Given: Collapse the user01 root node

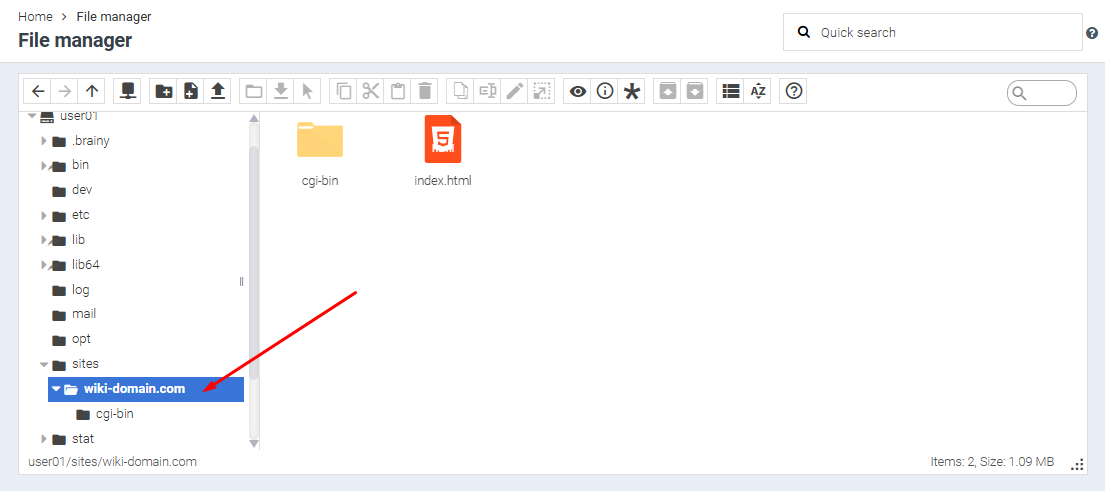Looking at the screenshot, I should pyautogui.click(x=32, y=115).
